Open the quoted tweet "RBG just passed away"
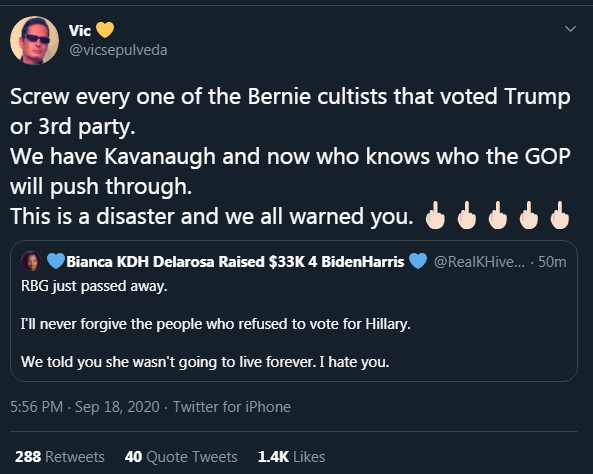Viewport: 593px width, 474px height. [x=294, y=311]
